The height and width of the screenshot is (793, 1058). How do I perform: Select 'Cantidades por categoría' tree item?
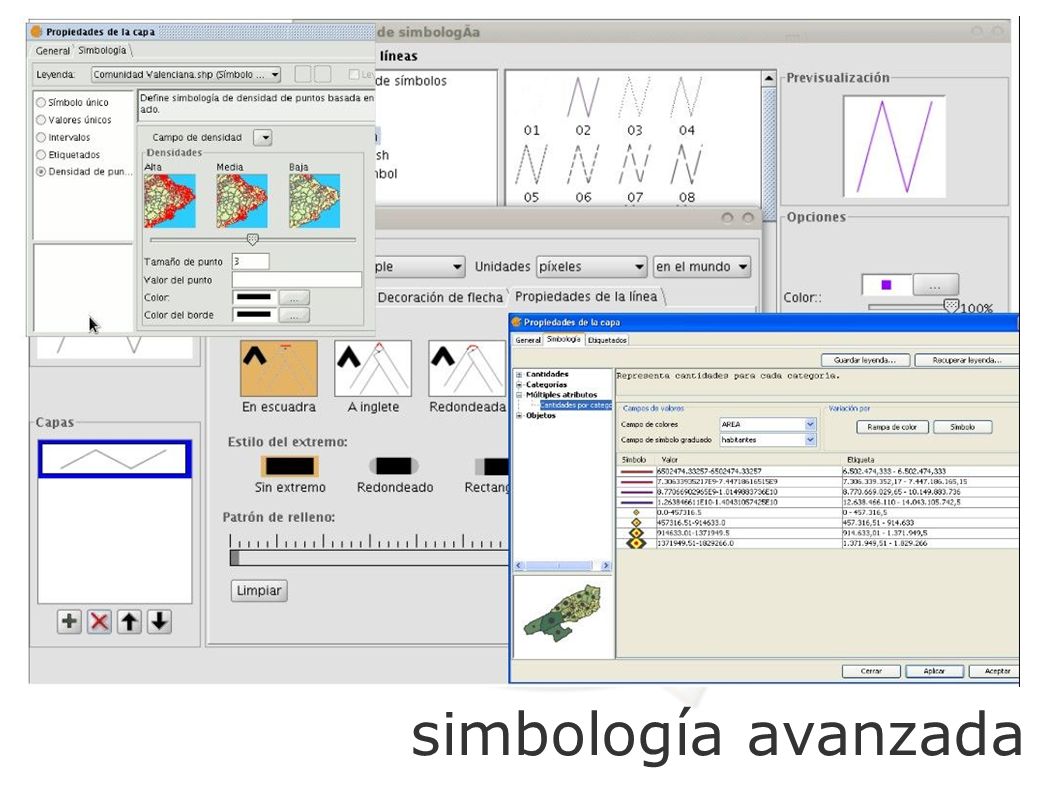(x=576, y=405)
